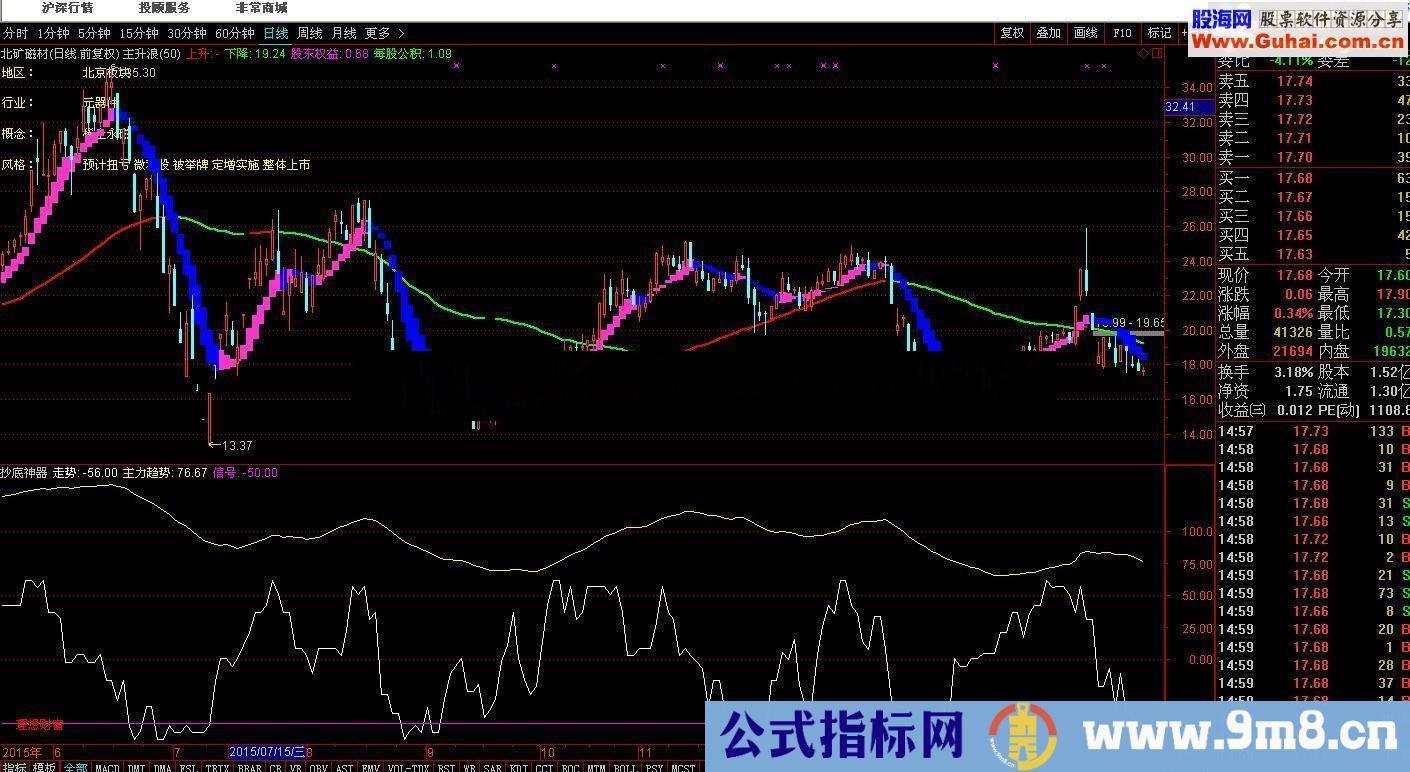This screenshot has height=772, width=1410.
Task: Select the 标记 marker tool
Action: [x=1160, y=32]
